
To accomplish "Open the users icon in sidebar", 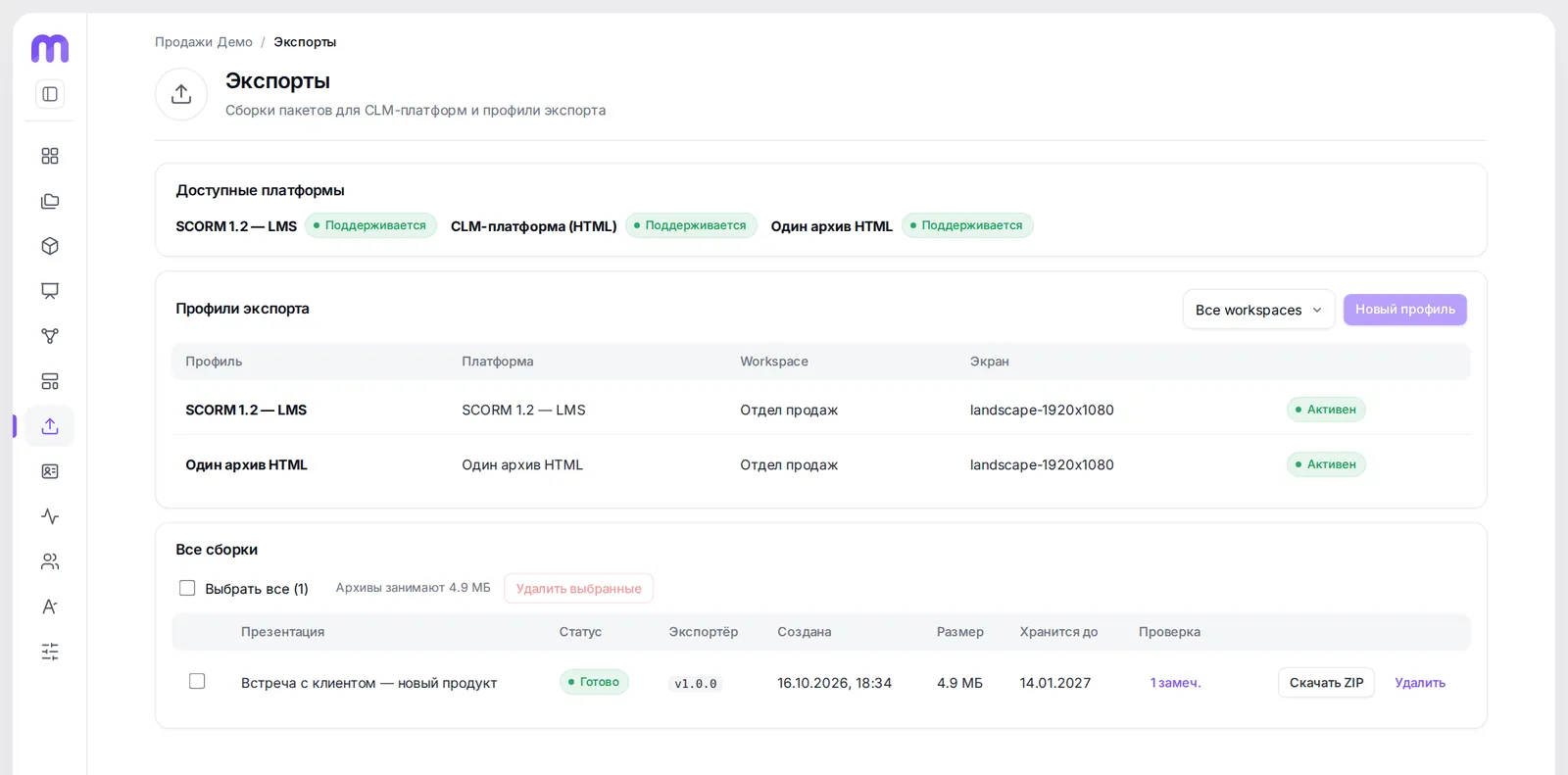I will click(50, 561).
